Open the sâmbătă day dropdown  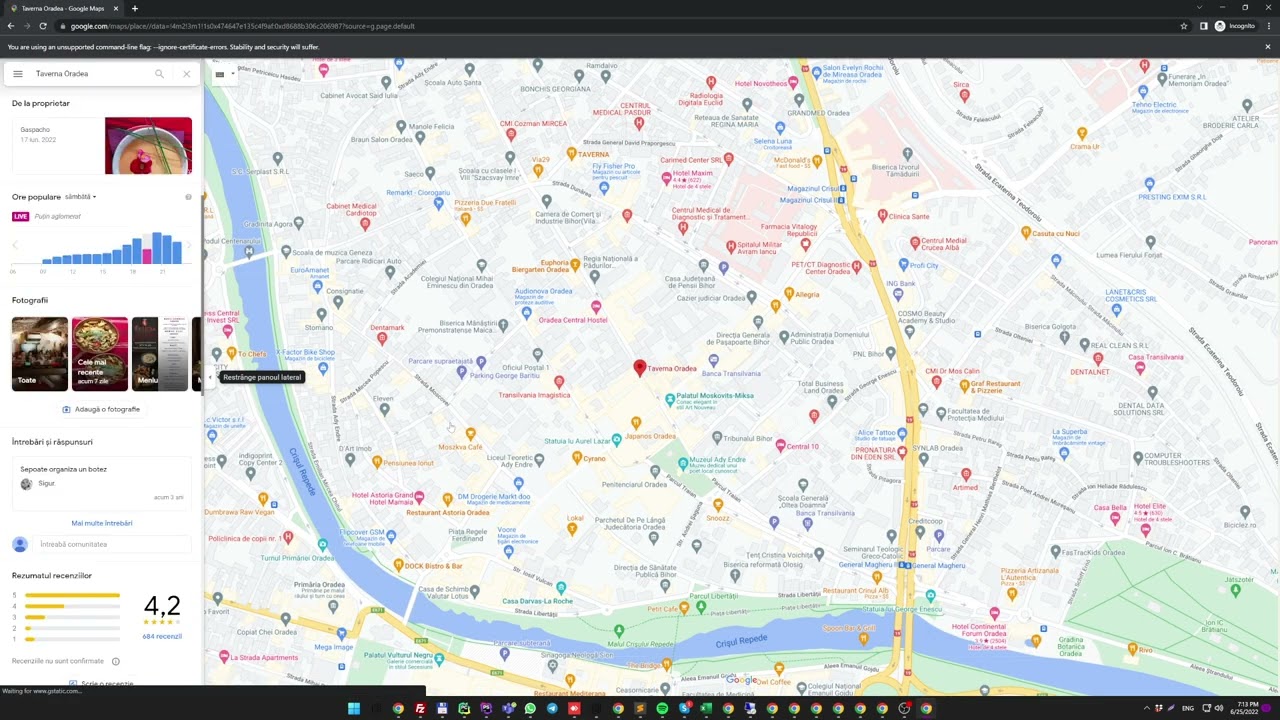pos(81,197)
